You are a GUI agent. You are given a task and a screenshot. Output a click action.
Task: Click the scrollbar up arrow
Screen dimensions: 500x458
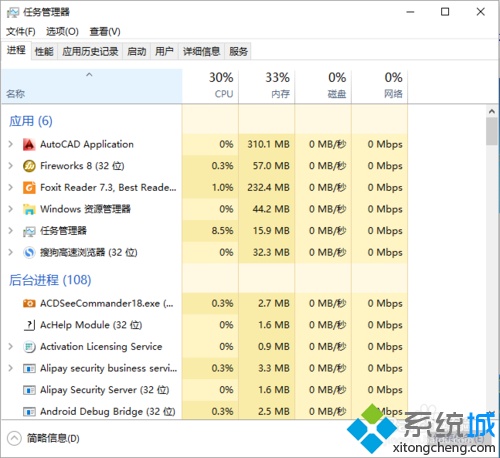(x=492, y=112)
